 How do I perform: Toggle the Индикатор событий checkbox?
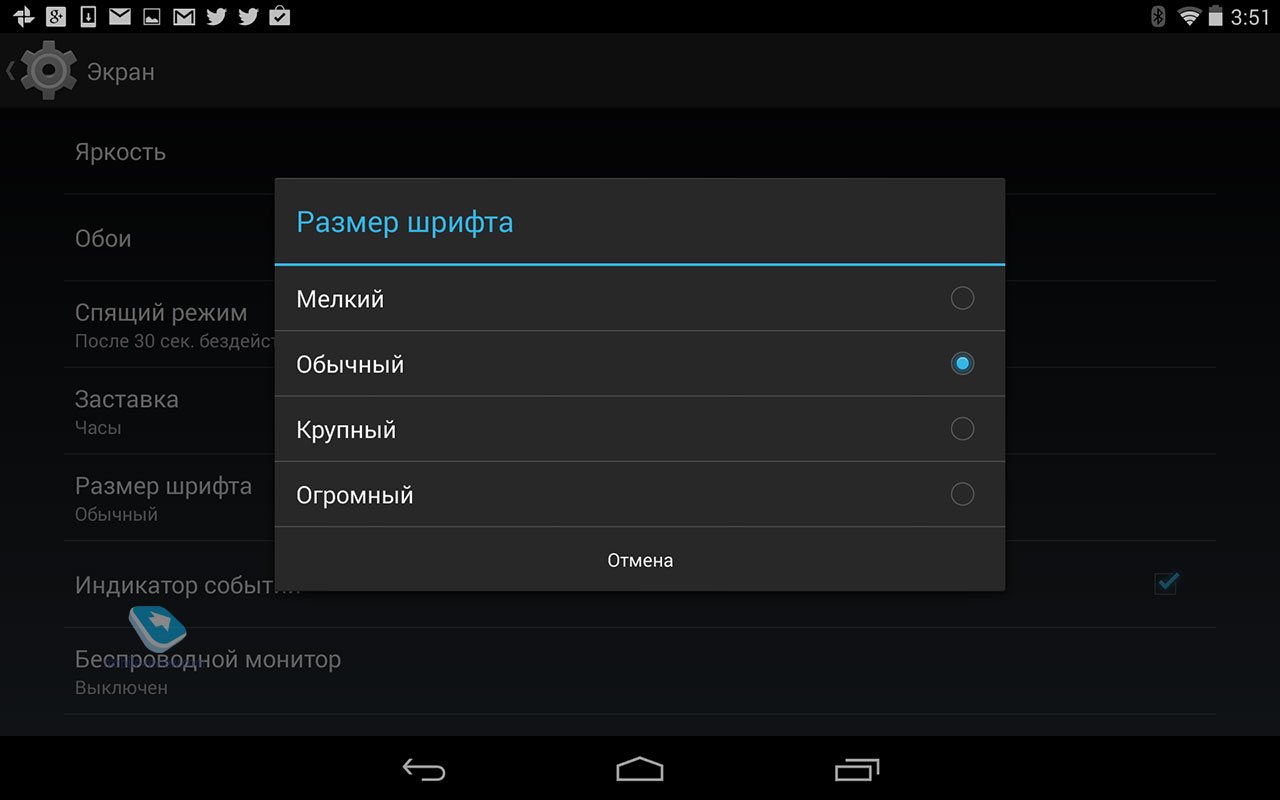1166,583
